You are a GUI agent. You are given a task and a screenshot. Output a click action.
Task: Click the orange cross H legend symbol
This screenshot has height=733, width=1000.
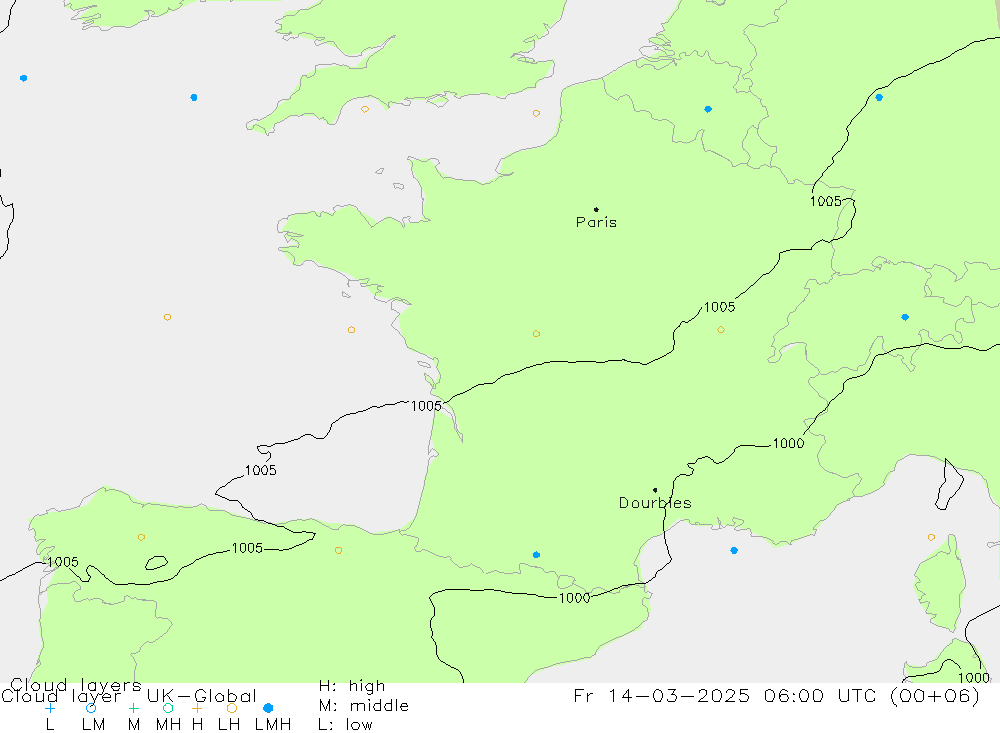pos(197,708)
